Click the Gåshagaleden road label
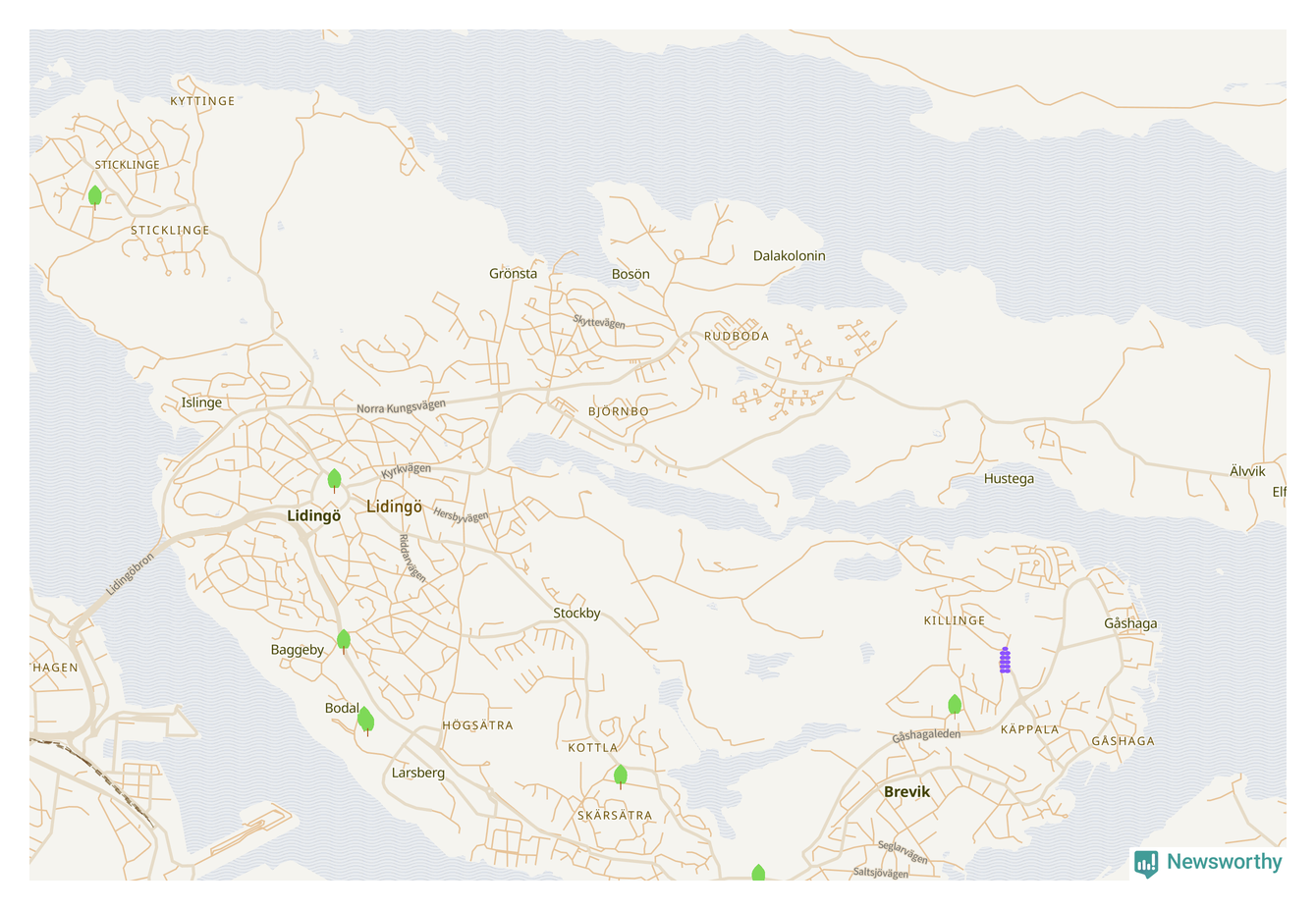The image size is (1316, 910). [x=926, y=735]
